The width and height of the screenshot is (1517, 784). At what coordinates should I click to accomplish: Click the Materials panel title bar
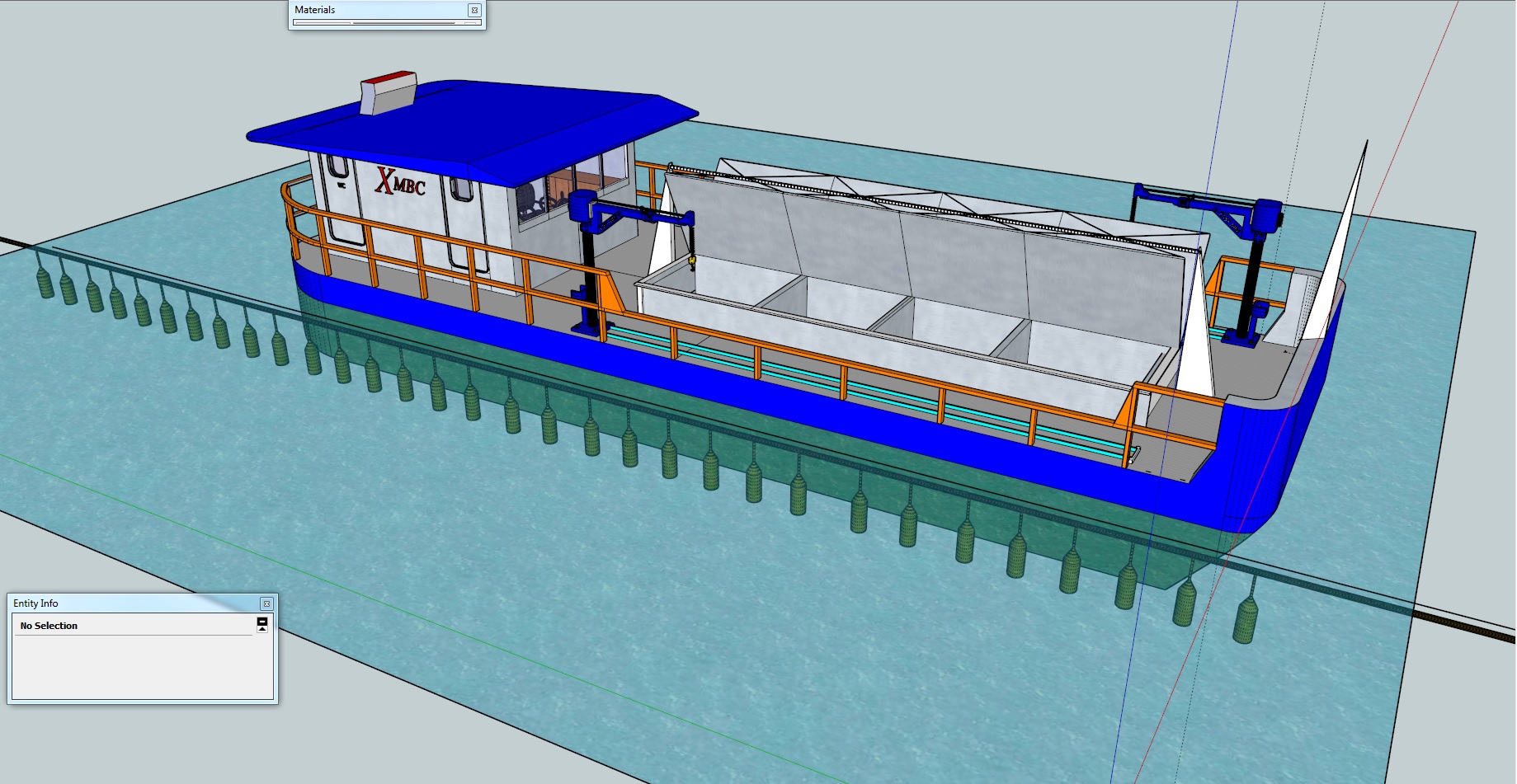371,10
